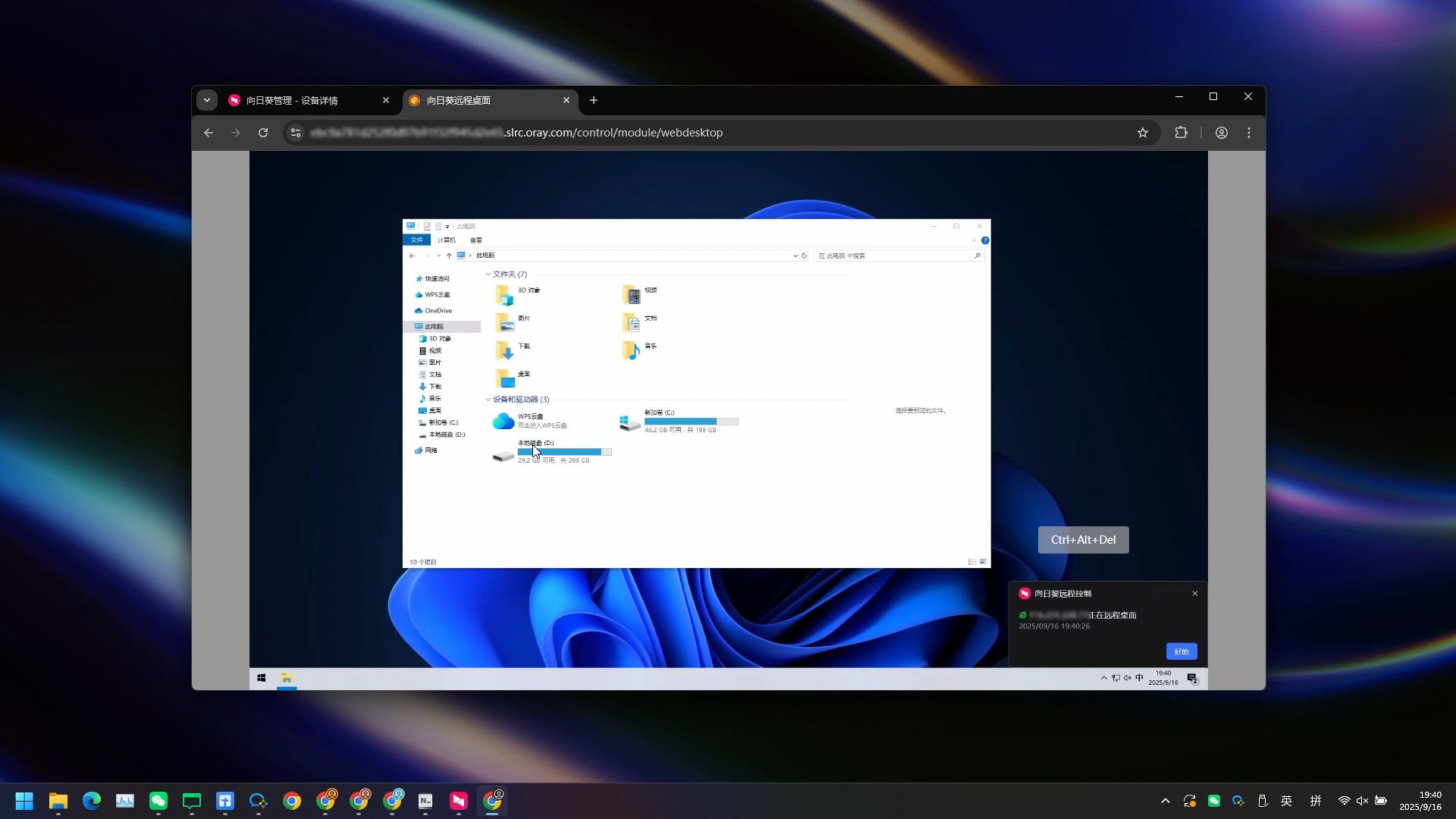1456x819 pixels.
Task: Toggle large icons view in explorer status bar
Action: click(984, 562)
